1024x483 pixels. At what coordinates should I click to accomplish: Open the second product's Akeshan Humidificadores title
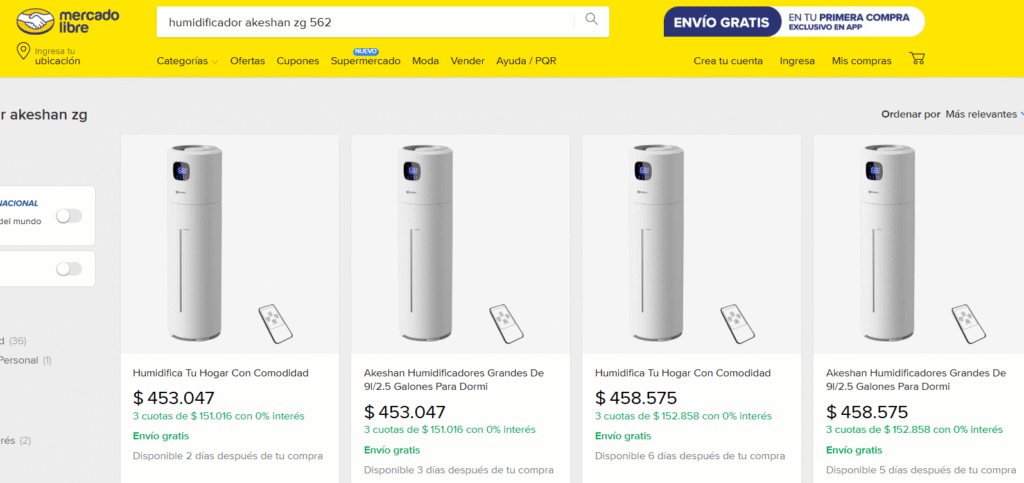tap(453, 379)
